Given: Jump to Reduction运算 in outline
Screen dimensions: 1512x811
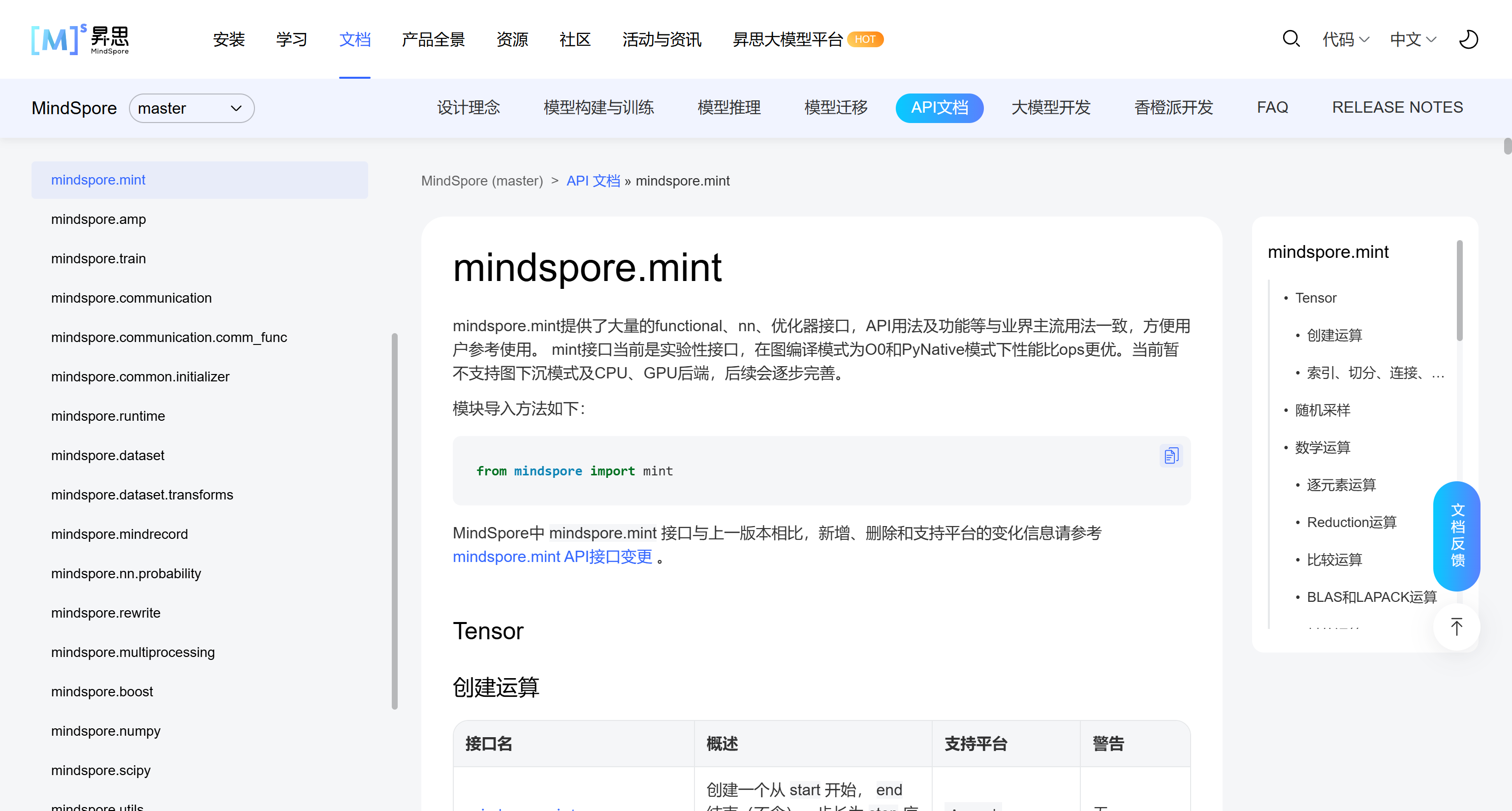Looking at the screenshot, I should pyautogui.click(x=1351, y=522).
